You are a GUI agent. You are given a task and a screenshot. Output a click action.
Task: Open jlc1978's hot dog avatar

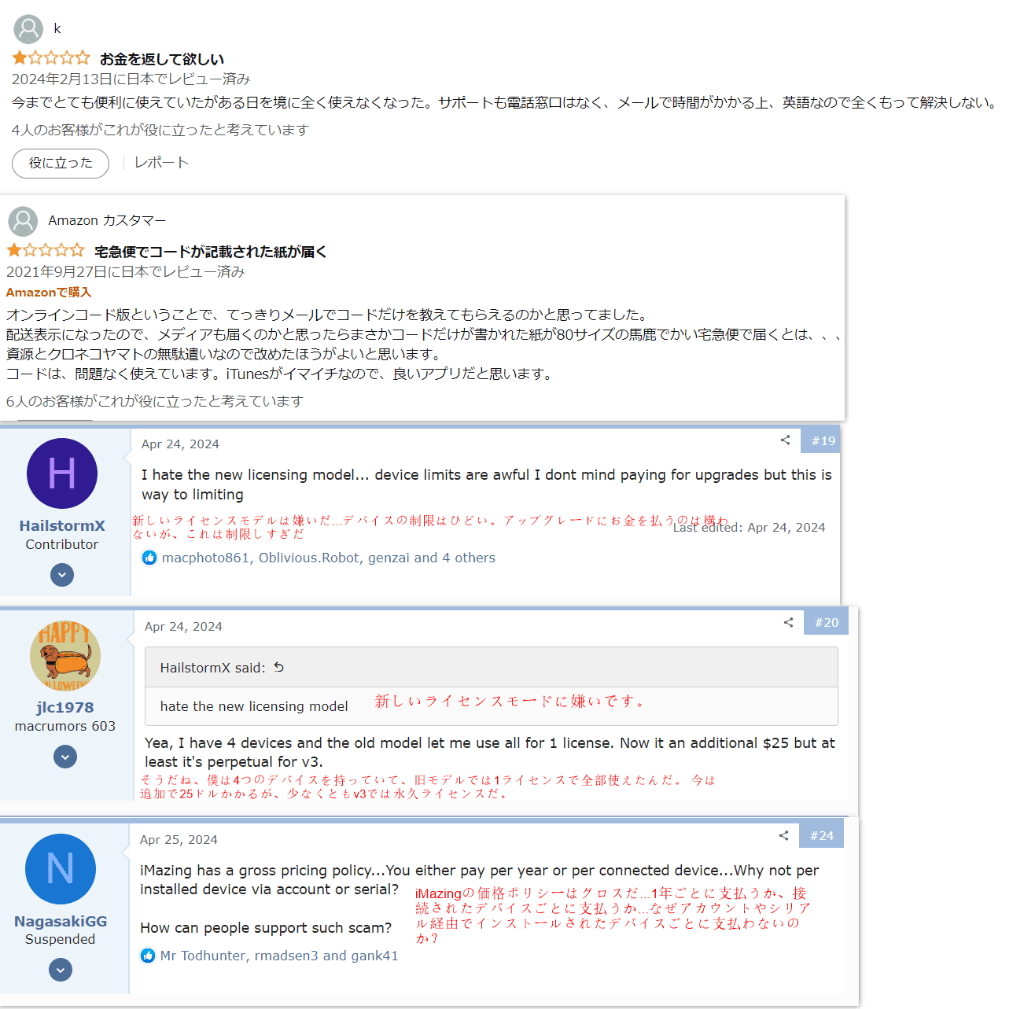pyautogui.click(x=65, y=656)
